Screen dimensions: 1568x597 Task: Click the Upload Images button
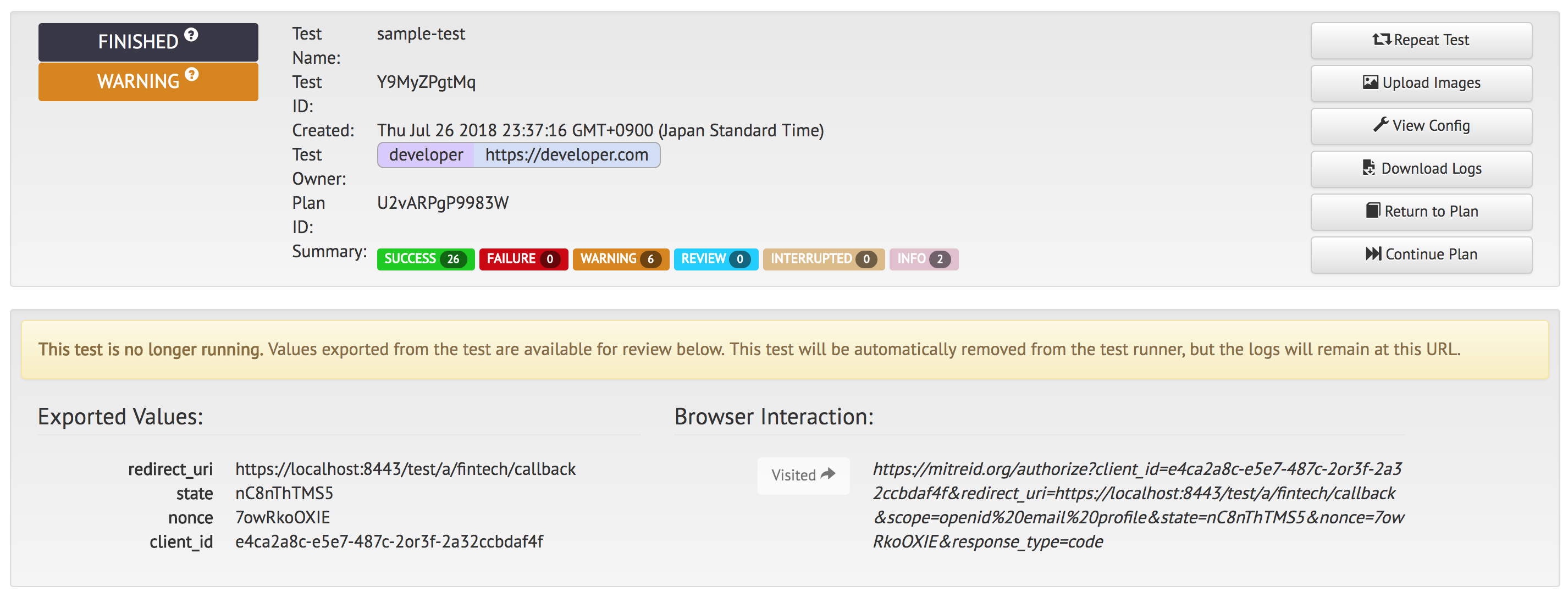[x=1421, y=83]
